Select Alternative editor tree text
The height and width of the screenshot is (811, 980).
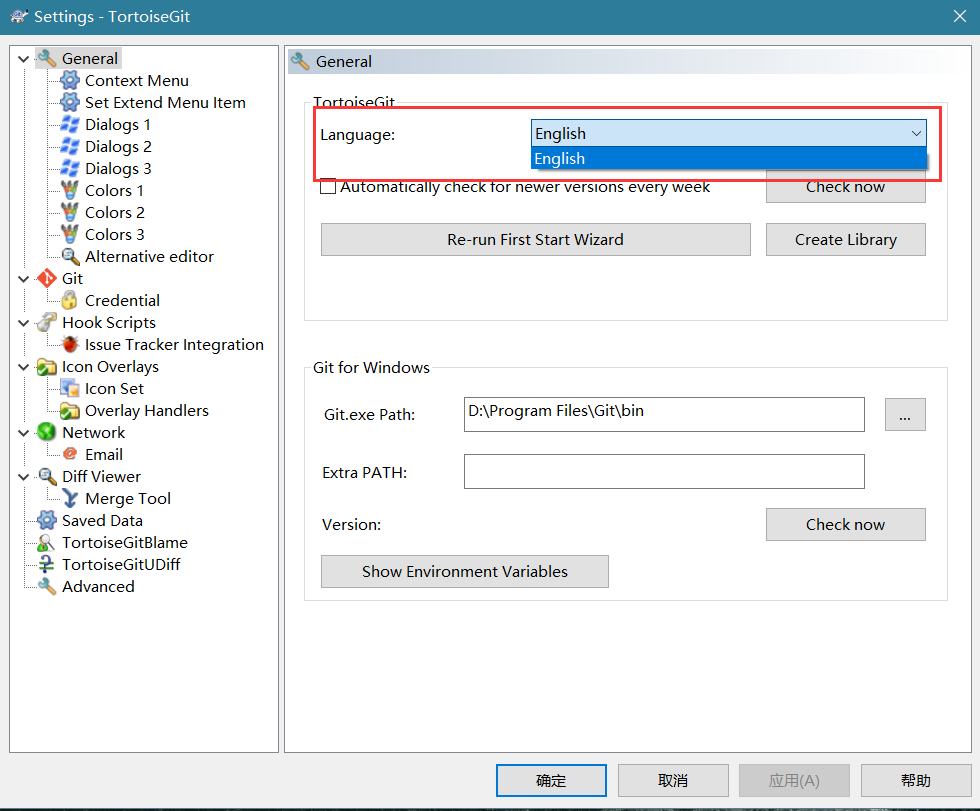pyautogui.click(x=149, y=257)
